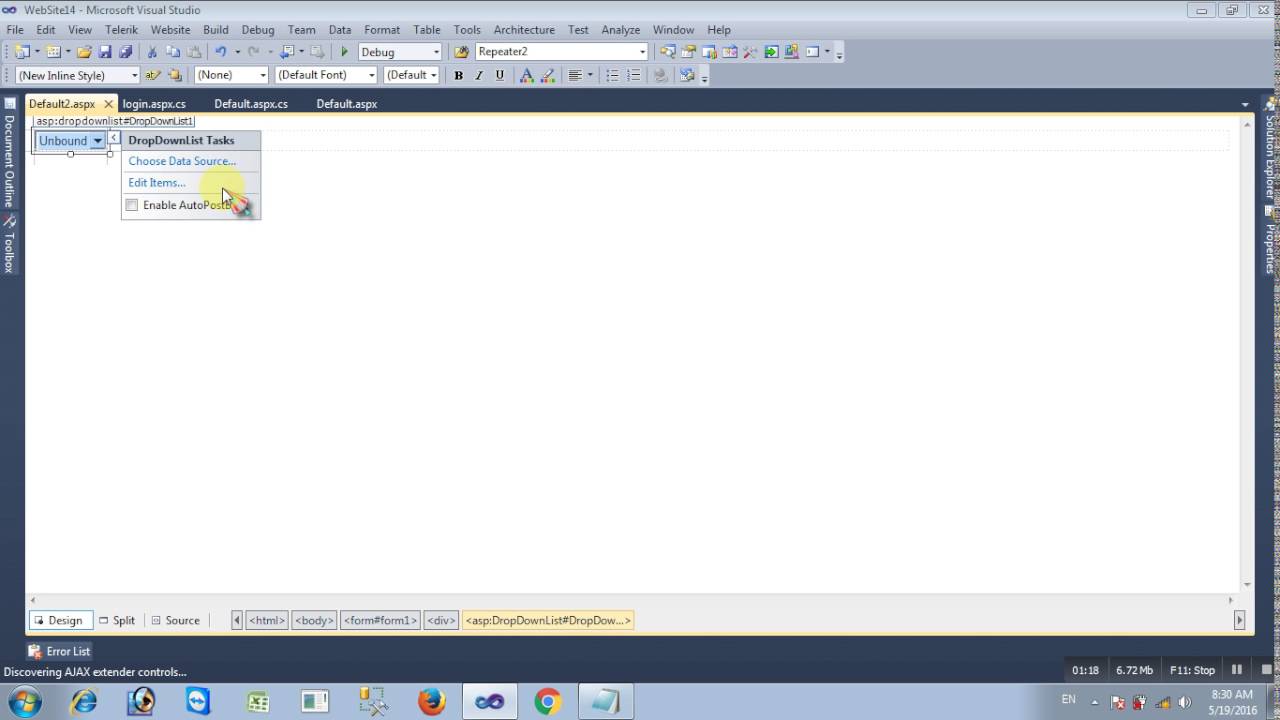Open Internet Explorer from the taskbar
The width and height of the screenshot is (1280, 720).
84,702
